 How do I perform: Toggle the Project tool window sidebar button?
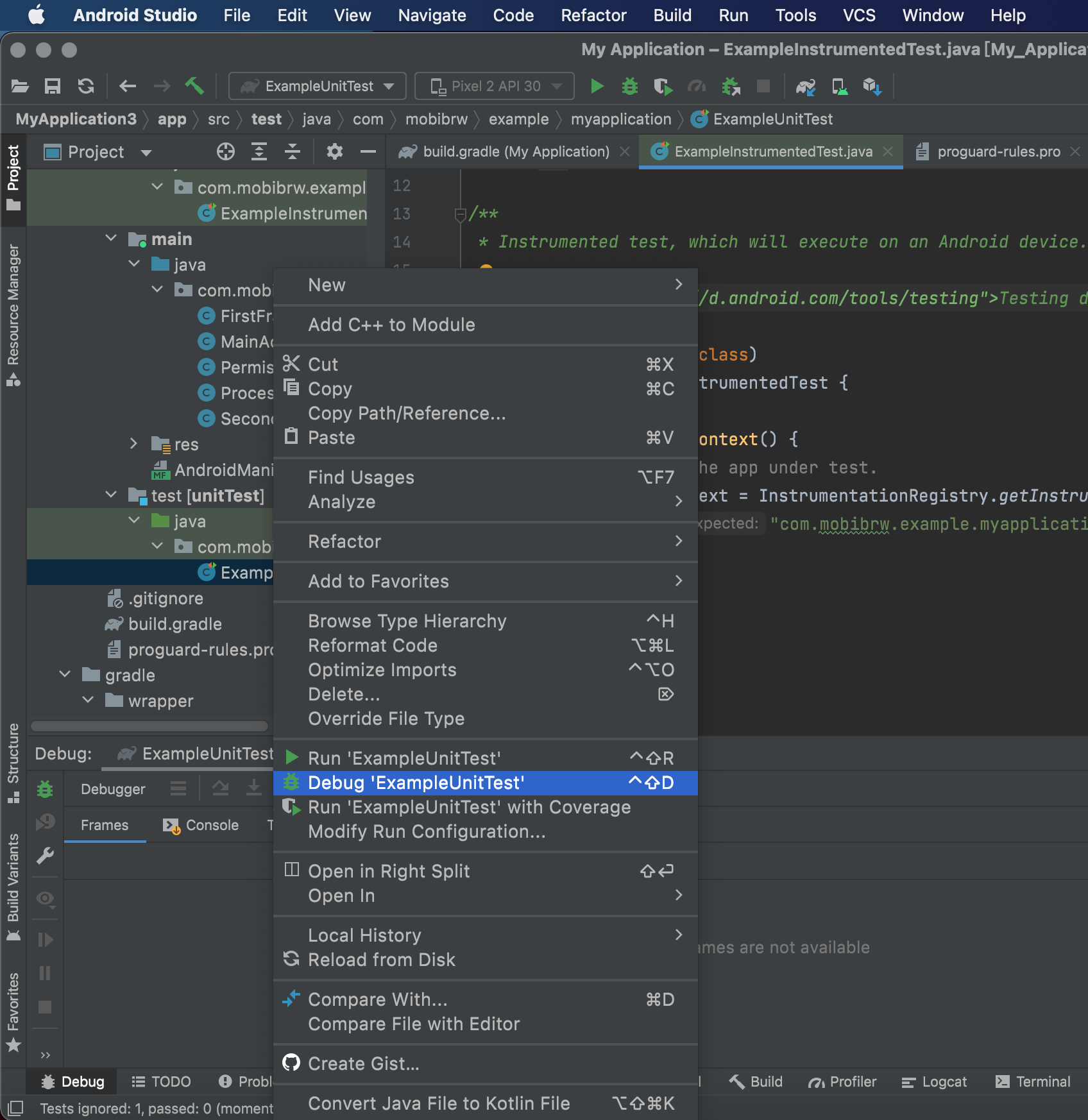[x=13, y=178]
